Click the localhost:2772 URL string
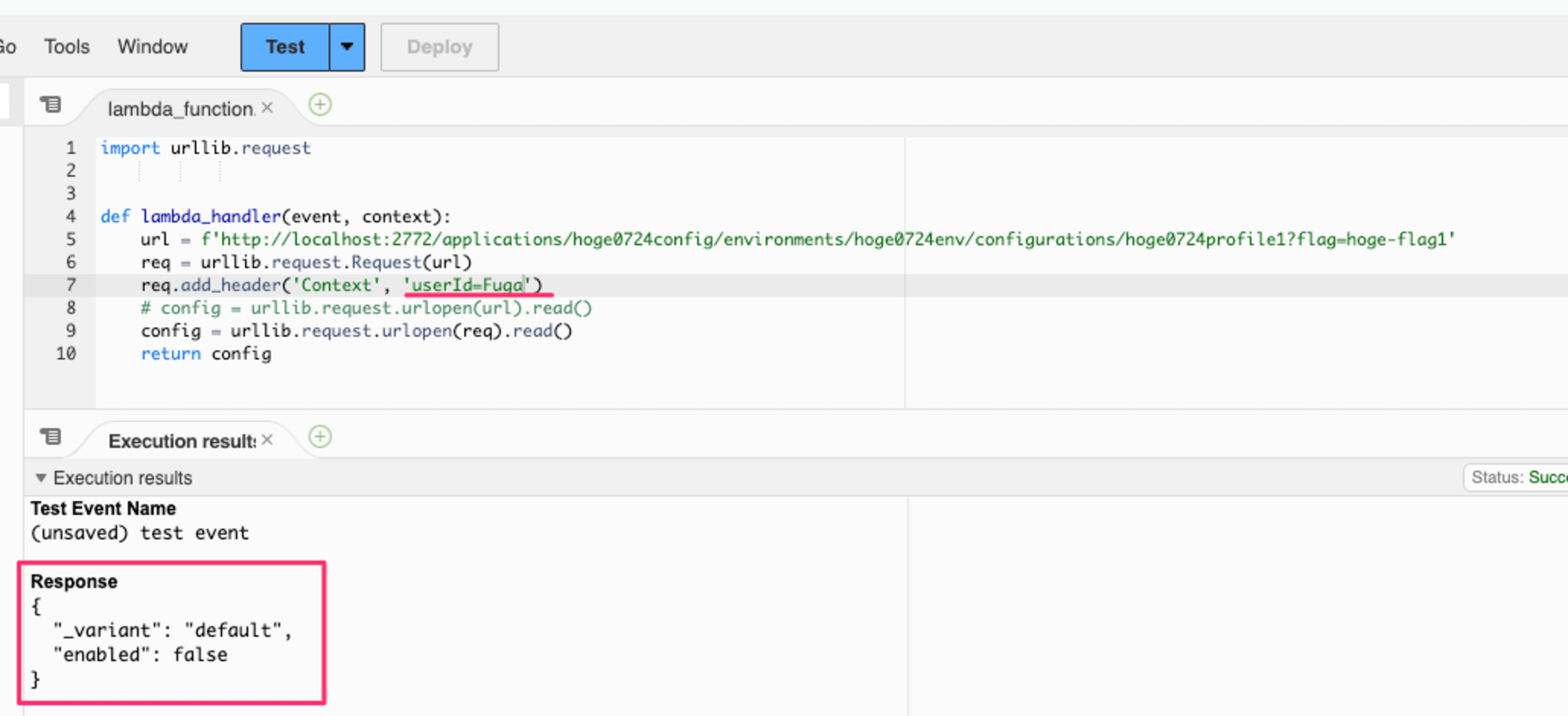Image resolution: width=1568 pixels, height=716 pixels. click(828, 239)
